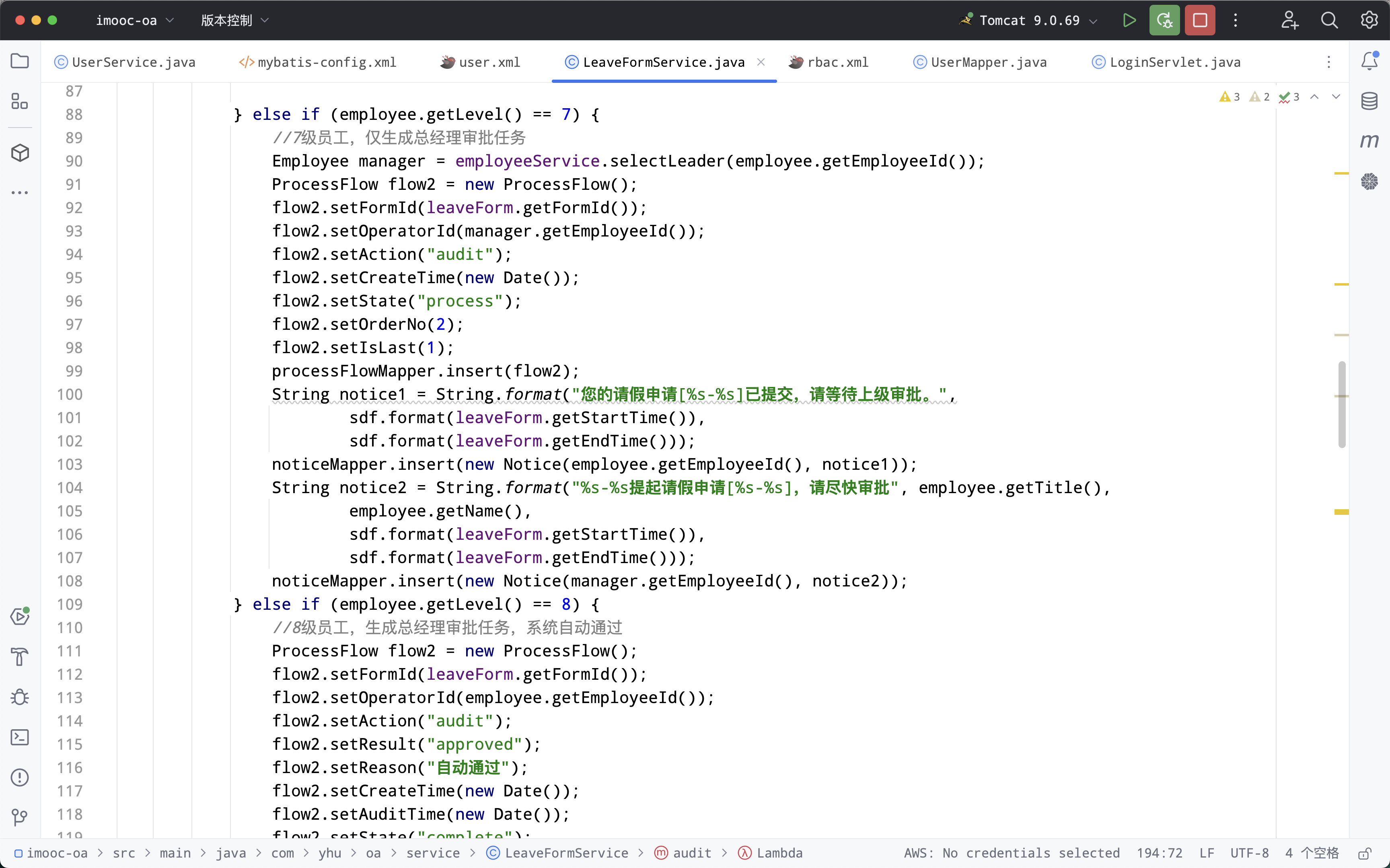Screen dimensions: 1390x868
Task: Open the Project tool window folder icon
Action: click(x=20, y=61)
